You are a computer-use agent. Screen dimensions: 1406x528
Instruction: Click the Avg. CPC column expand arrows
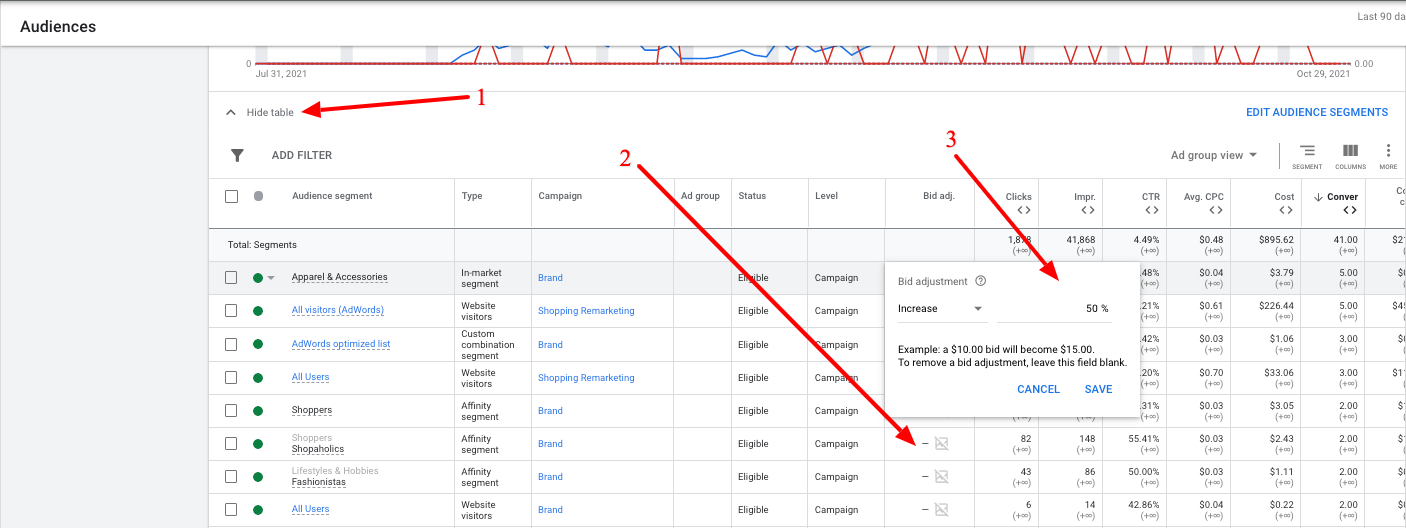point(1216,210)
